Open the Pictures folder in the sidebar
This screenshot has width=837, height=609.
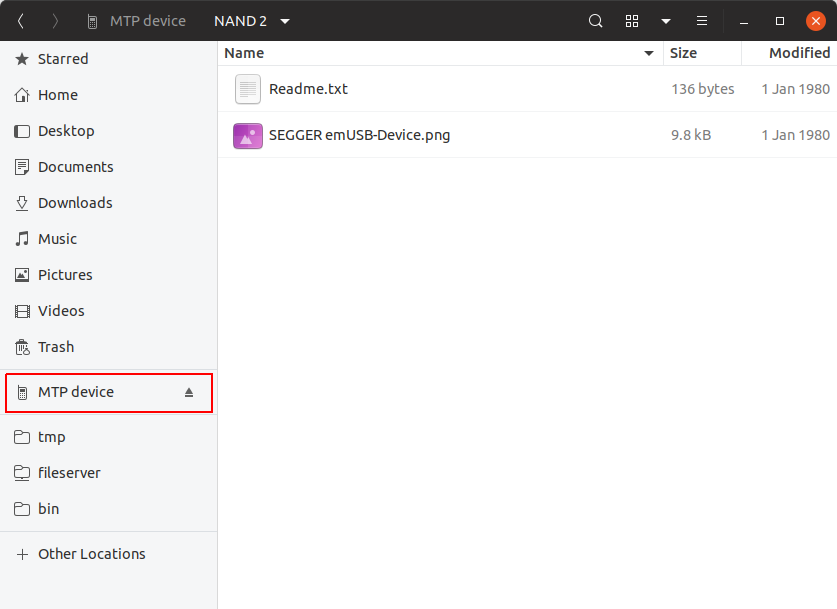point(65,275)
